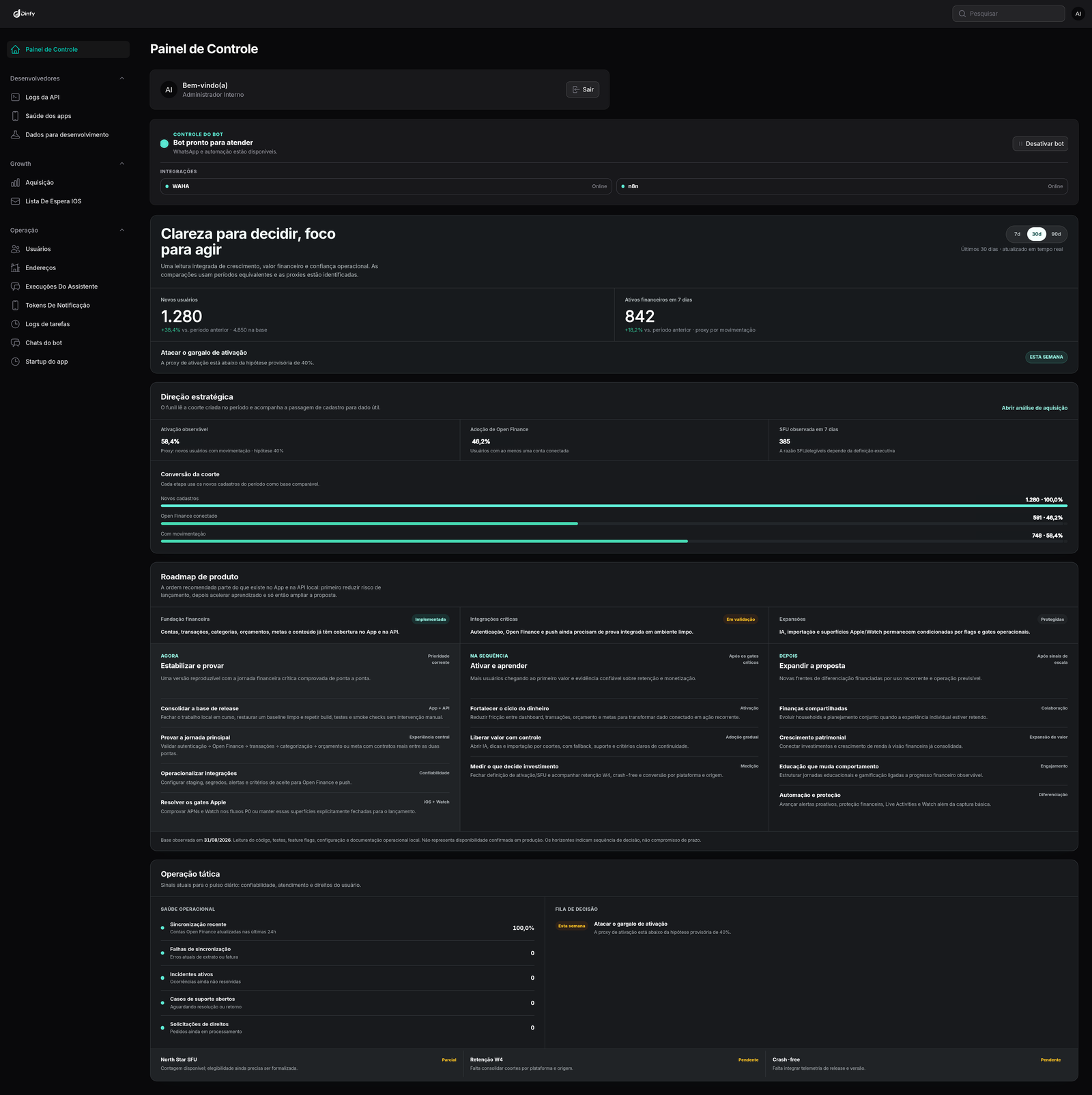Click the magnifier icon in search box

962,14
